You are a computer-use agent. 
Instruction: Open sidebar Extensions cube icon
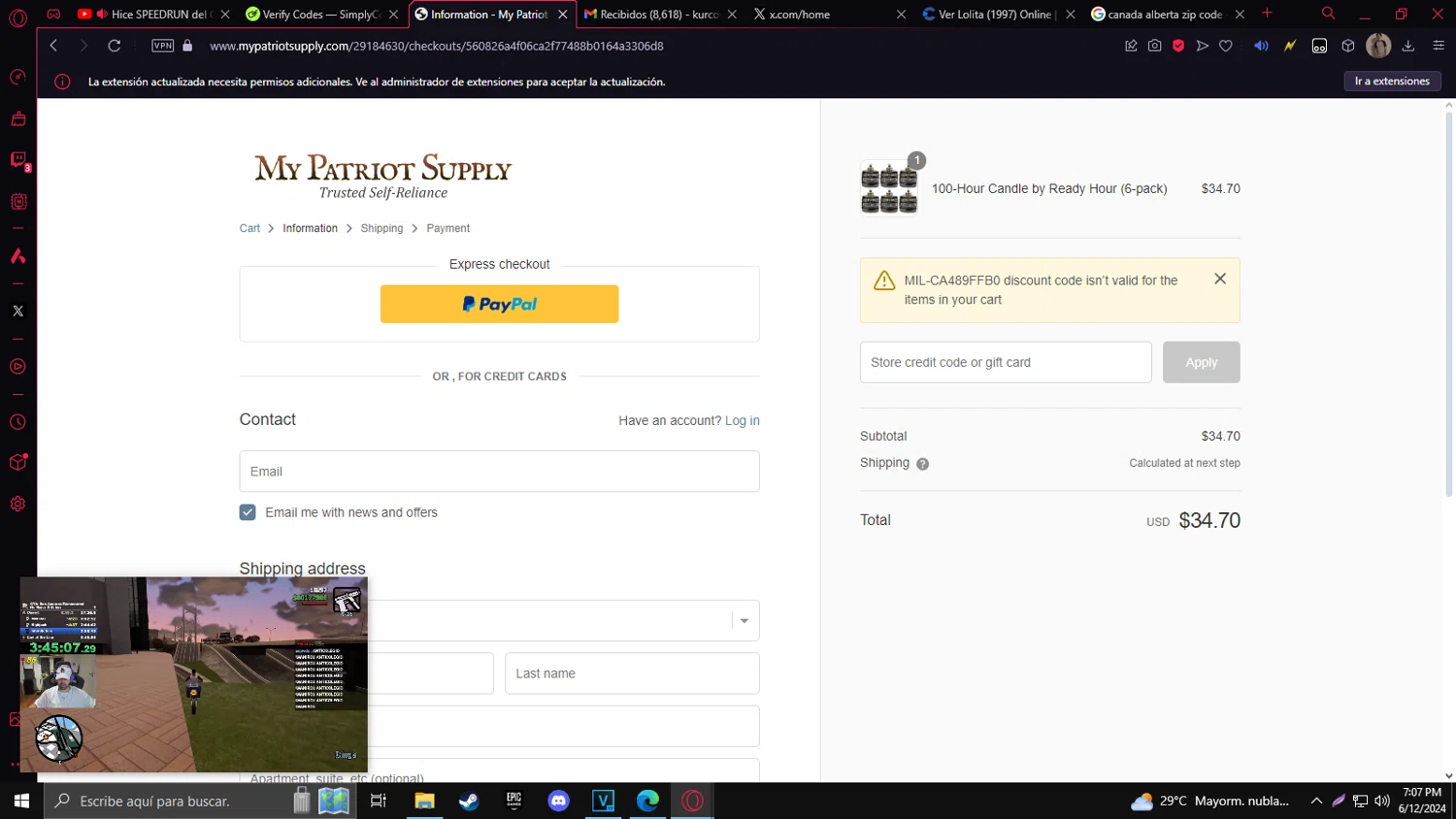pyautogui.click(x=17, y=463)
